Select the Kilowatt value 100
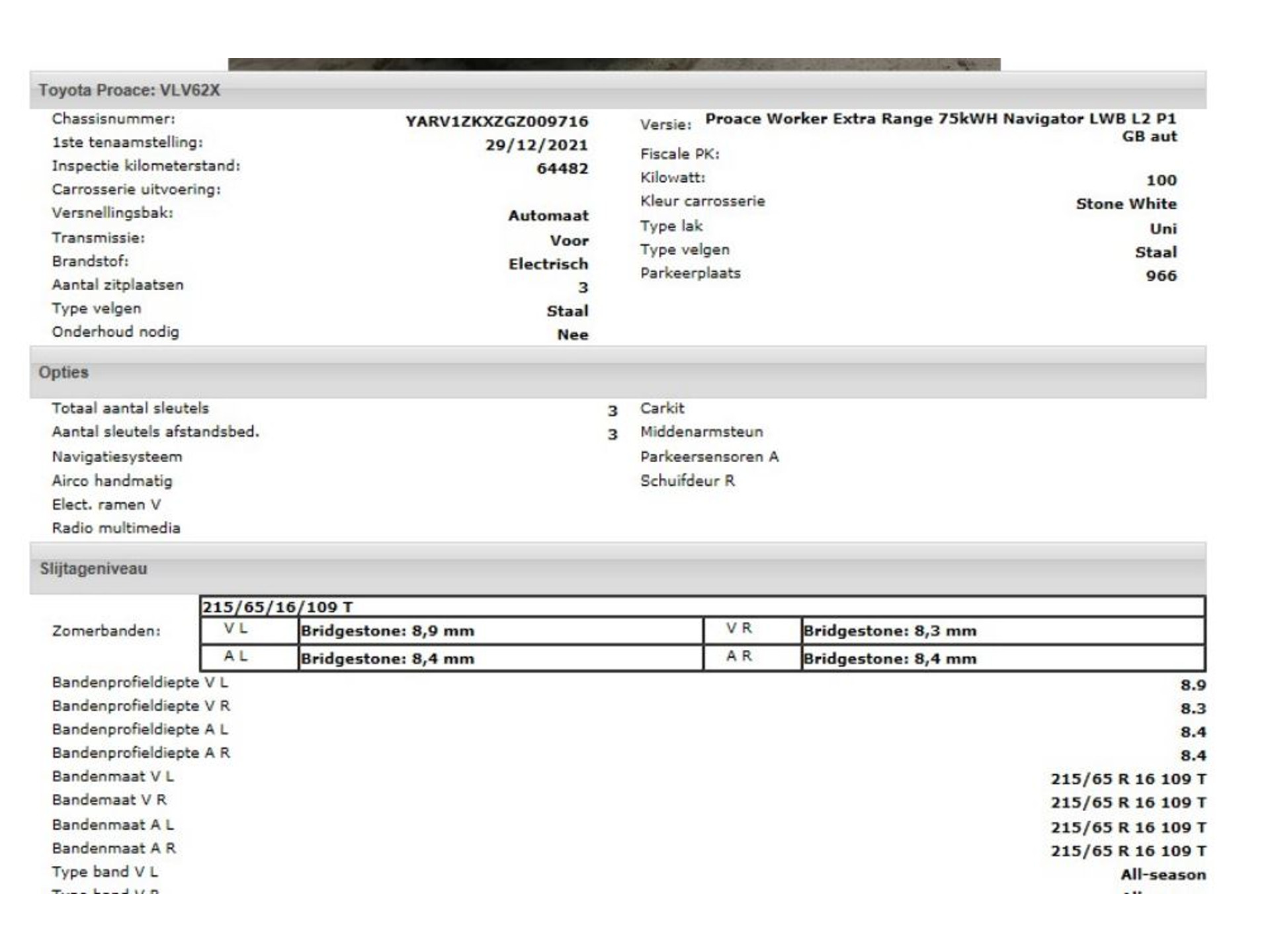 pyautogui.click(x=1162, y=180)
